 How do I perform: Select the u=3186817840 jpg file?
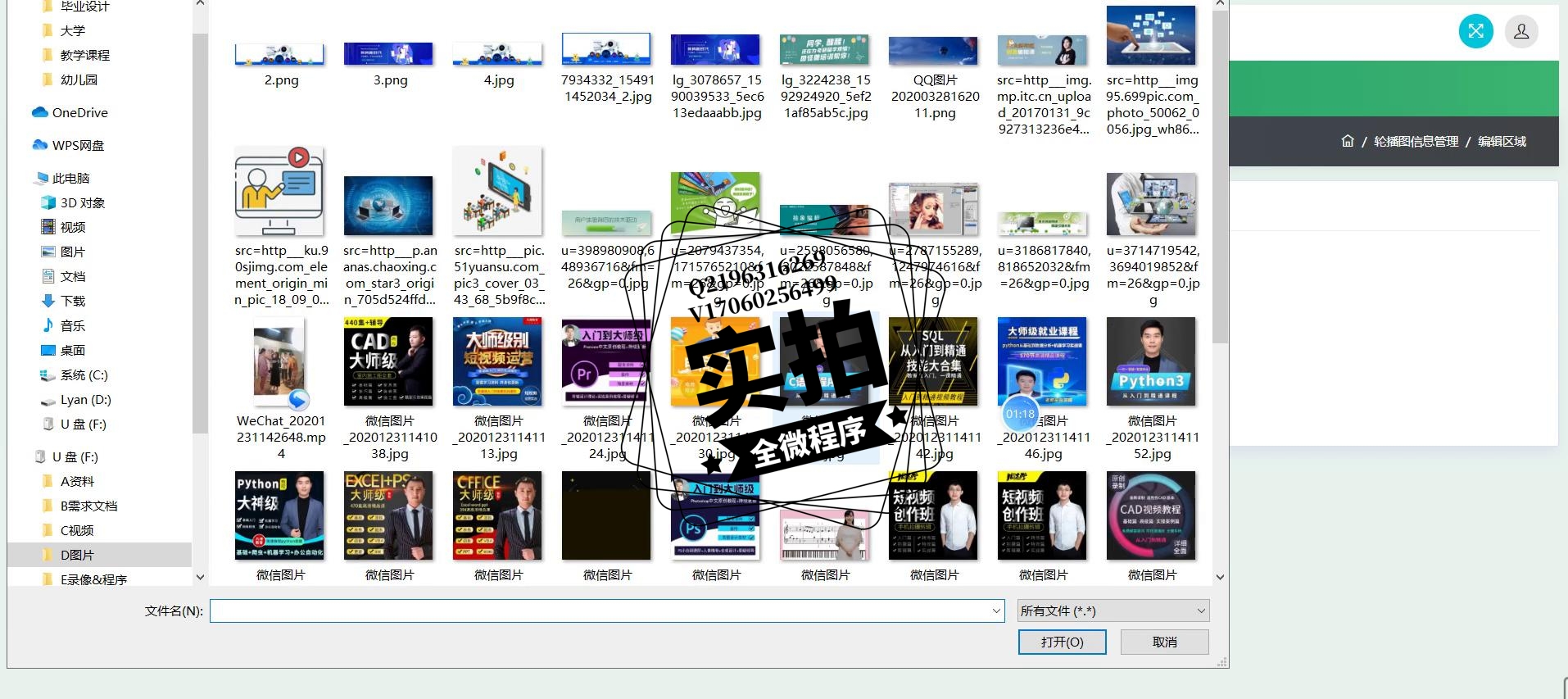tap(1043, 223)
